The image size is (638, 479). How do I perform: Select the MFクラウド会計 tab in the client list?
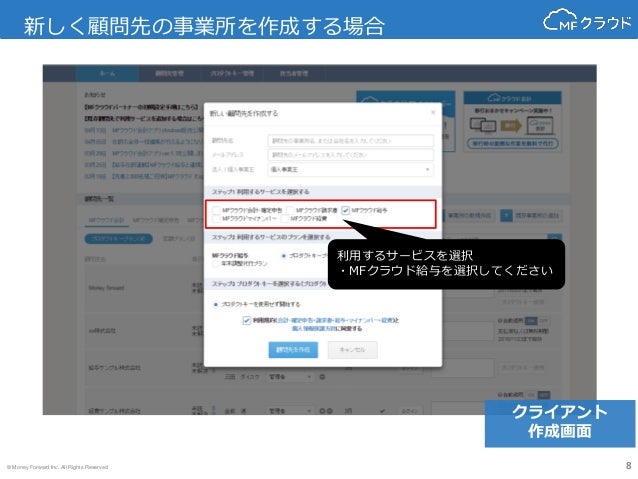(x=106, y=220)
